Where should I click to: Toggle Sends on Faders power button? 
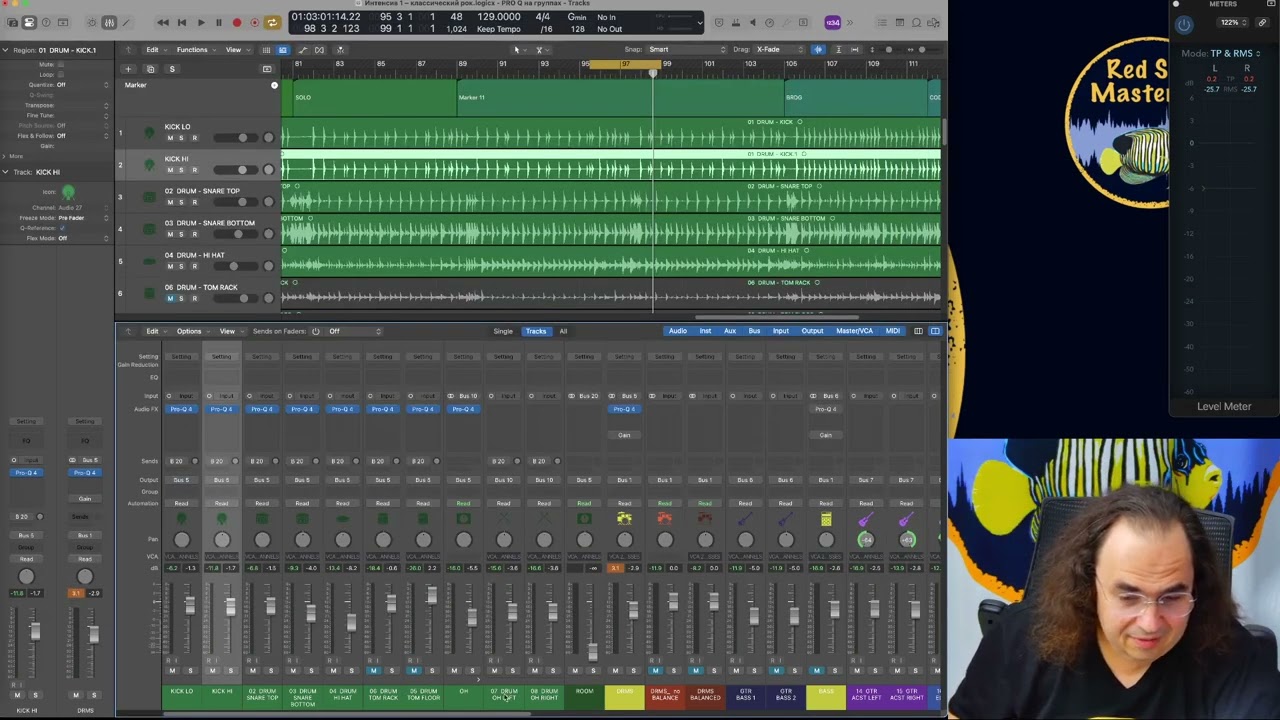pyautogui.click(x=315, y=331)
